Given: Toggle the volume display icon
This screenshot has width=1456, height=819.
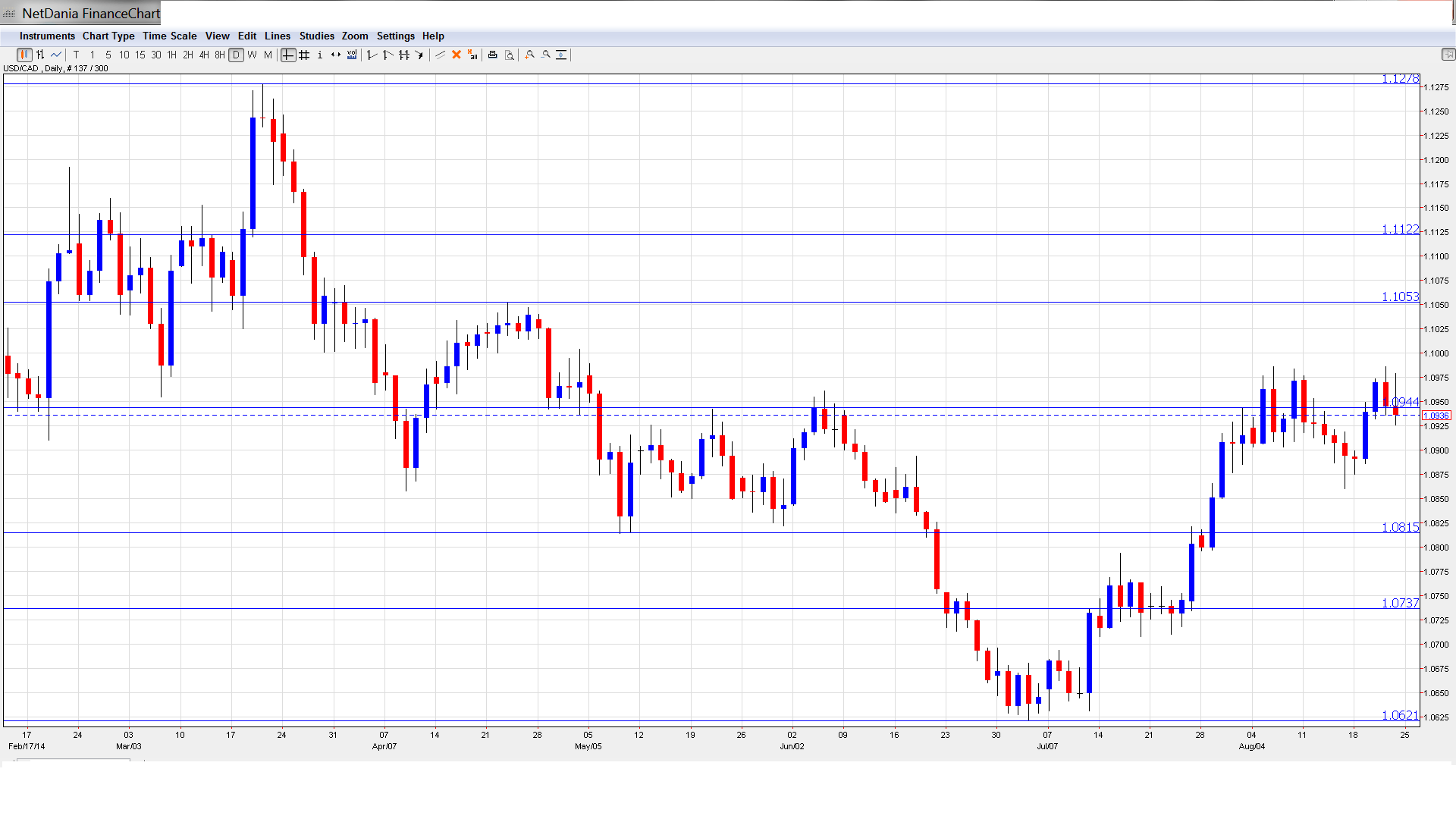Looking at the screenshot, I should (x=352, y=55).
